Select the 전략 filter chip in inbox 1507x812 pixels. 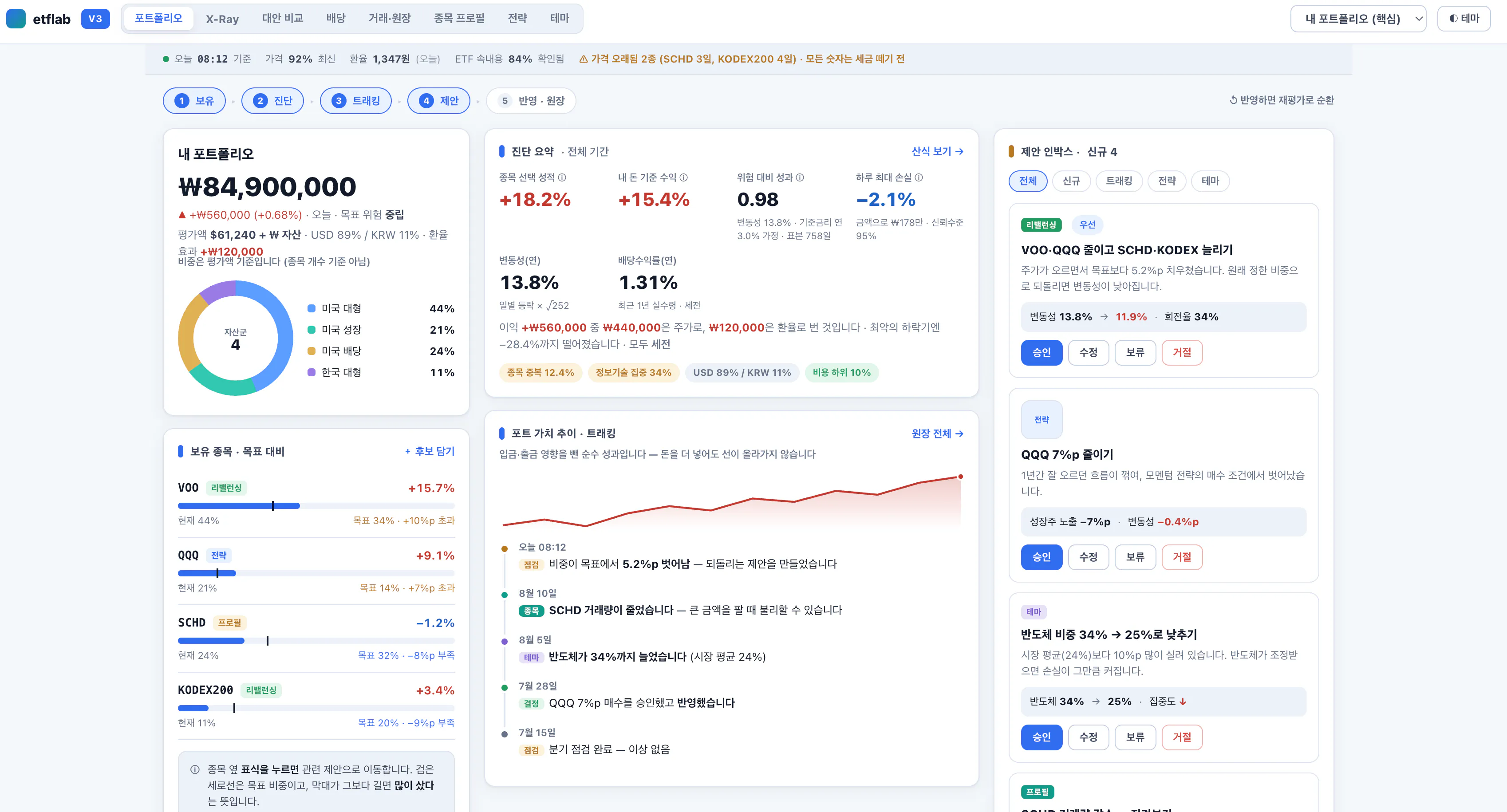click(x=1167, y=181)
